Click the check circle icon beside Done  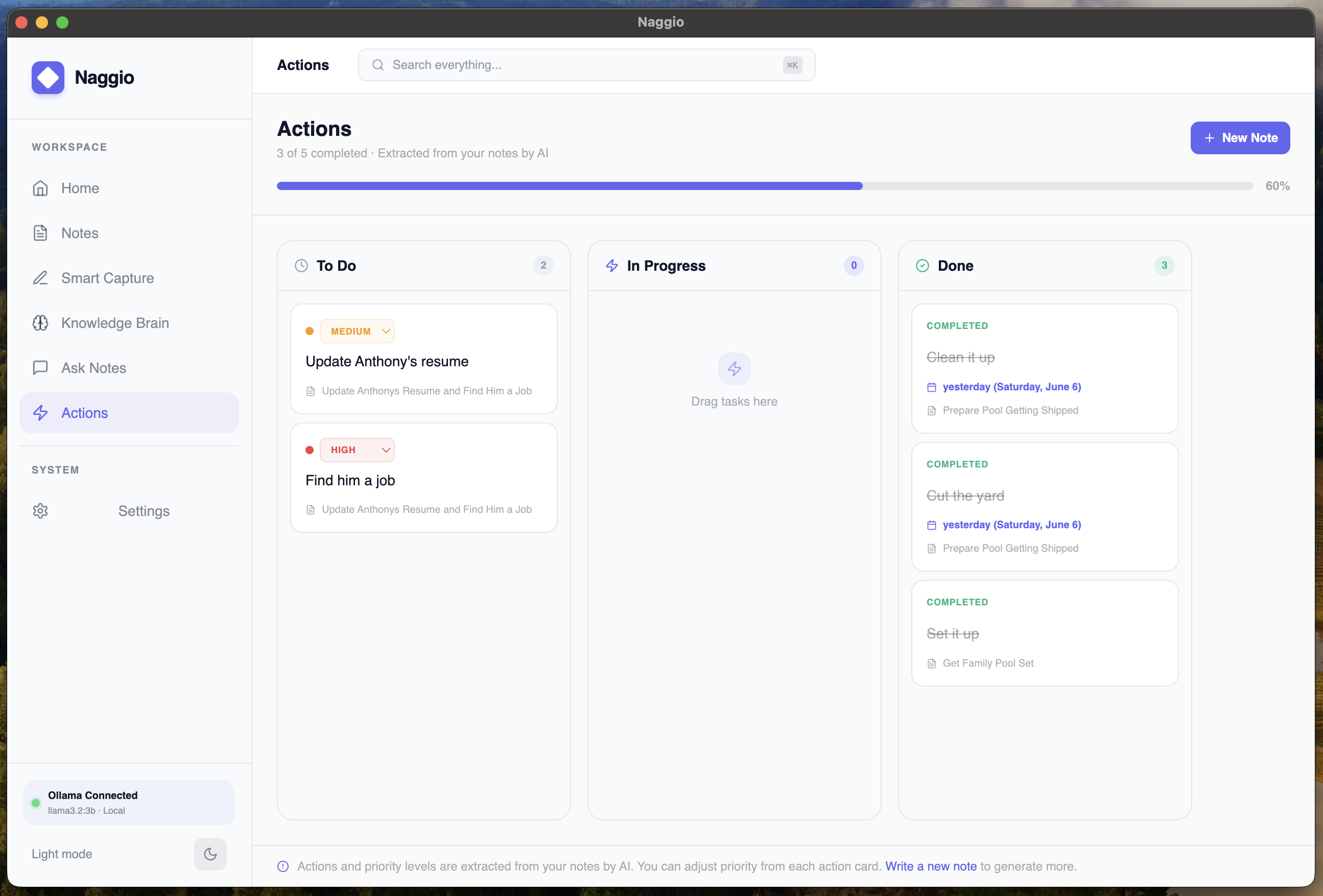pos(922,266)
